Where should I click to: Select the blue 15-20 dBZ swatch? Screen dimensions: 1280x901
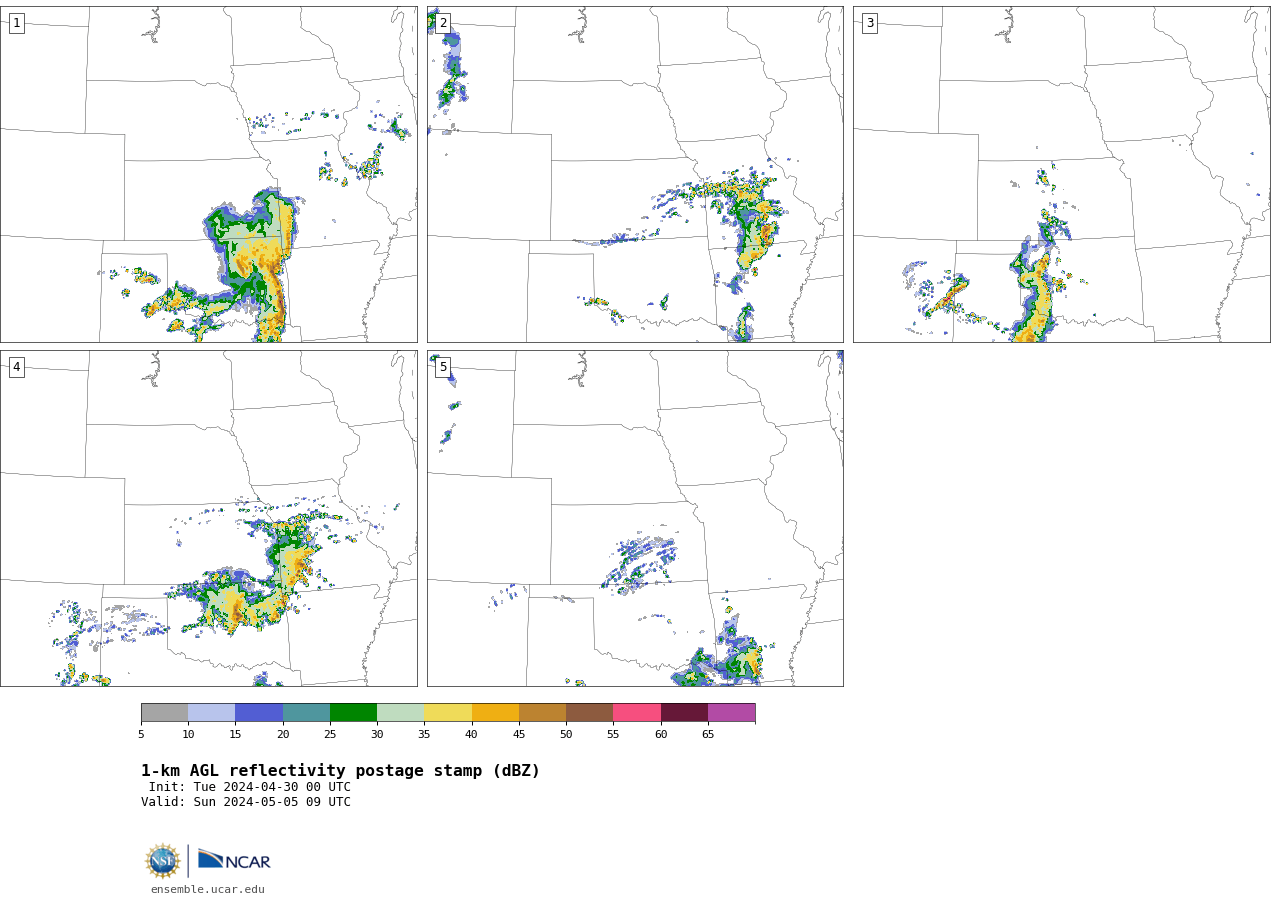pyautogui.click(x=259, y=713)
